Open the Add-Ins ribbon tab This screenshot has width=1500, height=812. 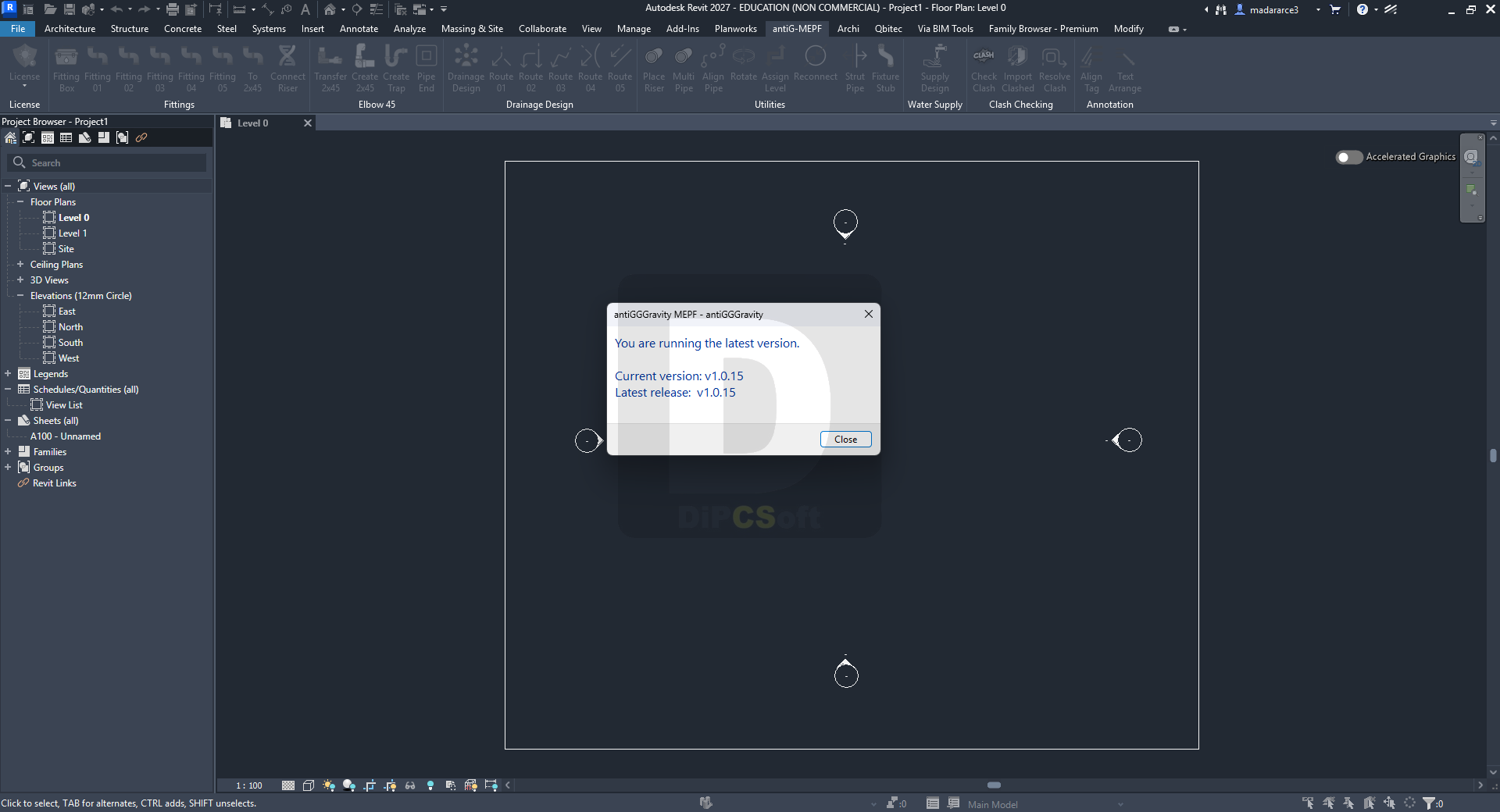click(683, 29)
